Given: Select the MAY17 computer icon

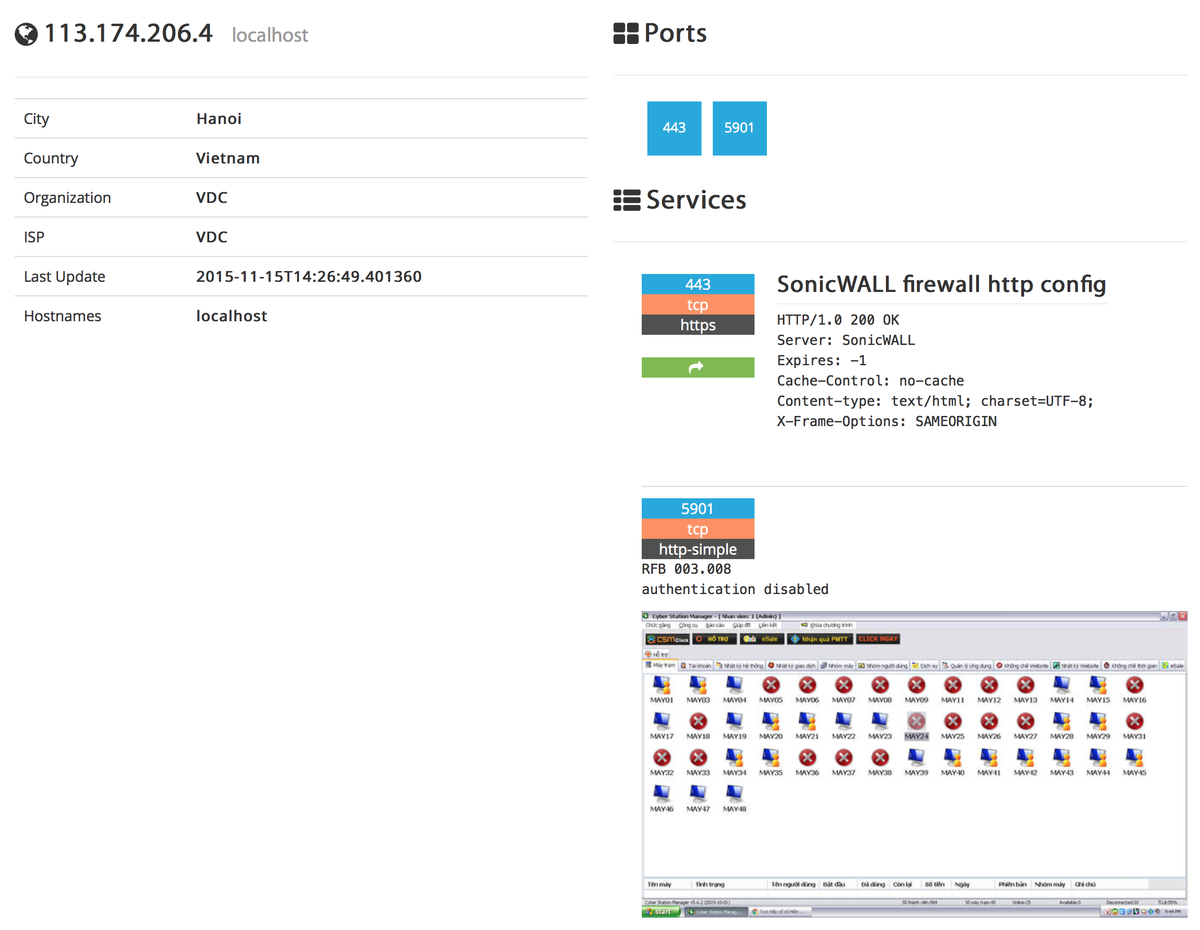Looking at the screenshot, I should point(662,721).
